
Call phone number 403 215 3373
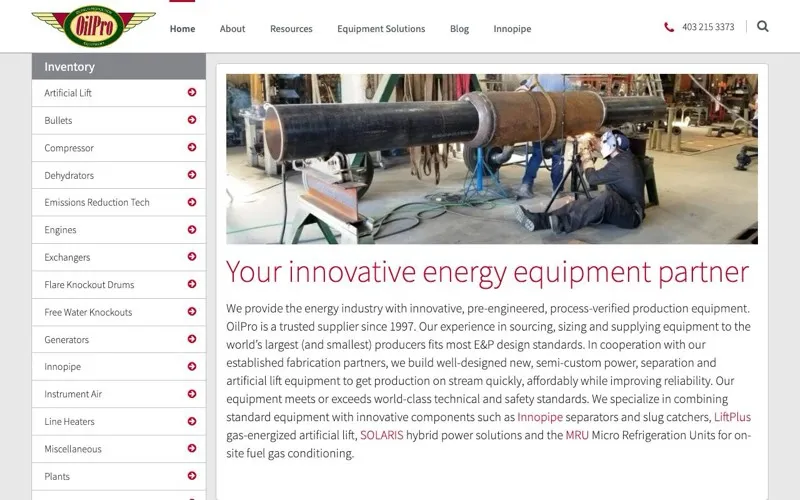pyautogui.click(x=708, y=27)
